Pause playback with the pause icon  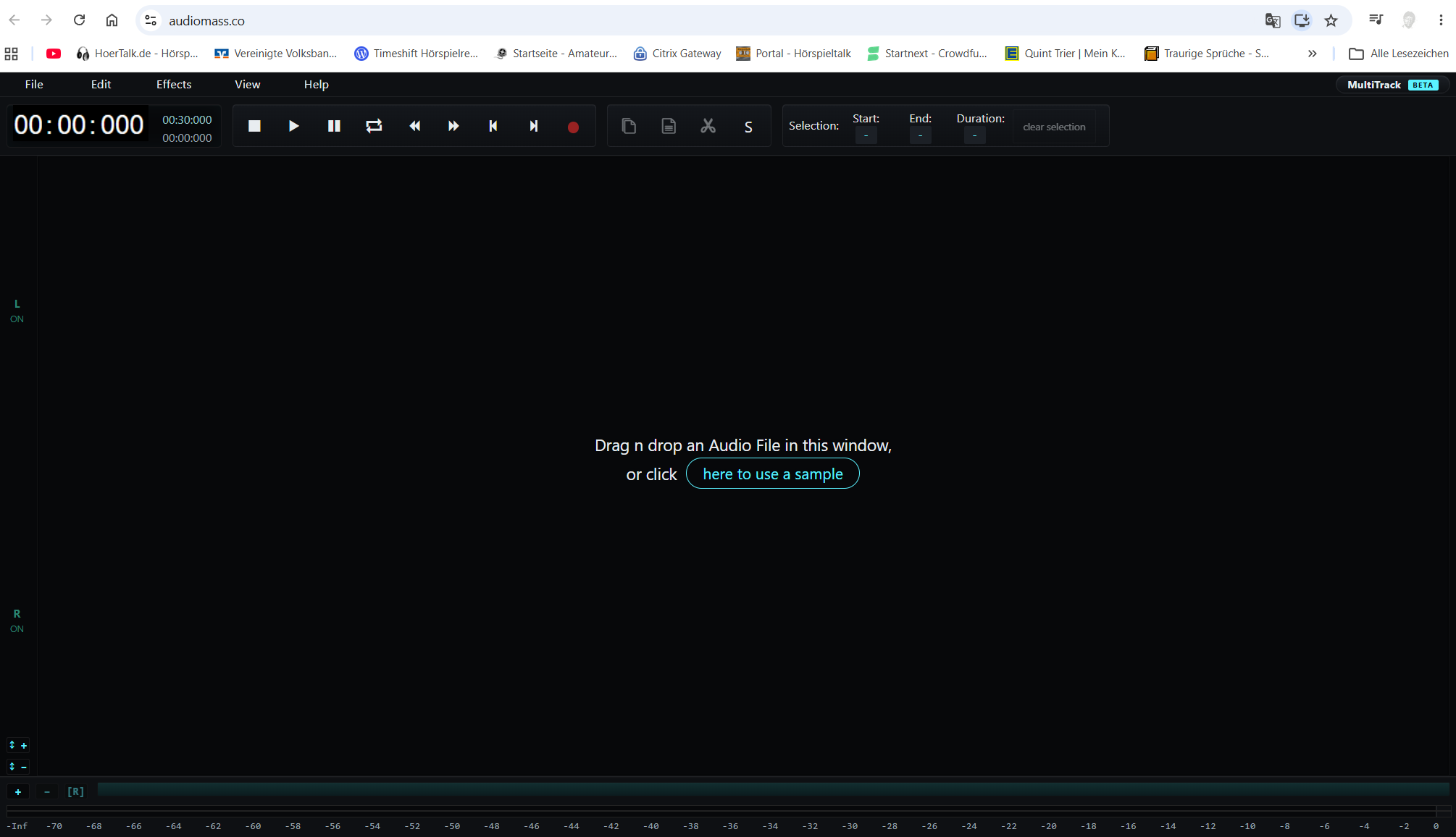click(x=334, y=126)
